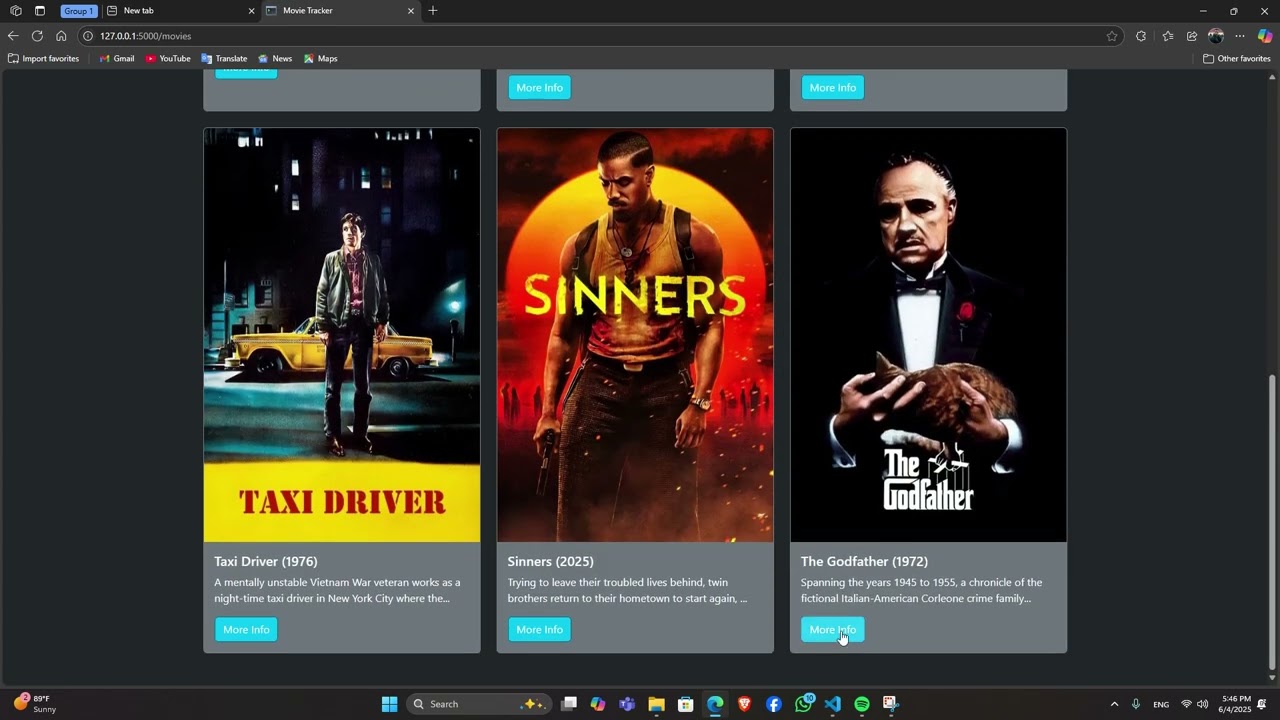Open Visual Studio Code from taskbar
This screenshot has height=720, width=1280.
tap(832, 704)
